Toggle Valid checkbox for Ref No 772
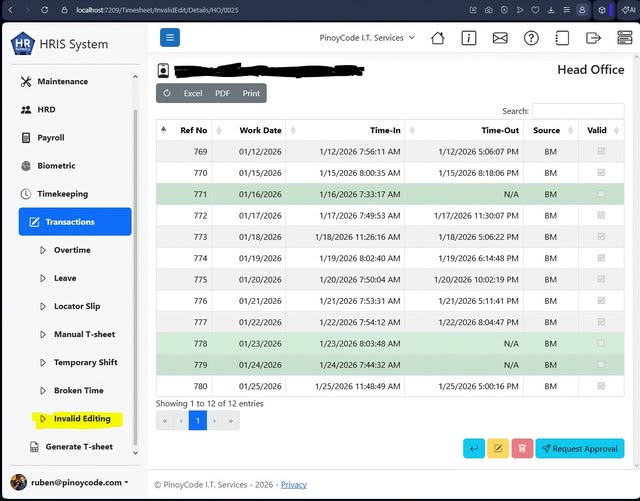This screenshot has width=640, height=501. tap(601, 215)
